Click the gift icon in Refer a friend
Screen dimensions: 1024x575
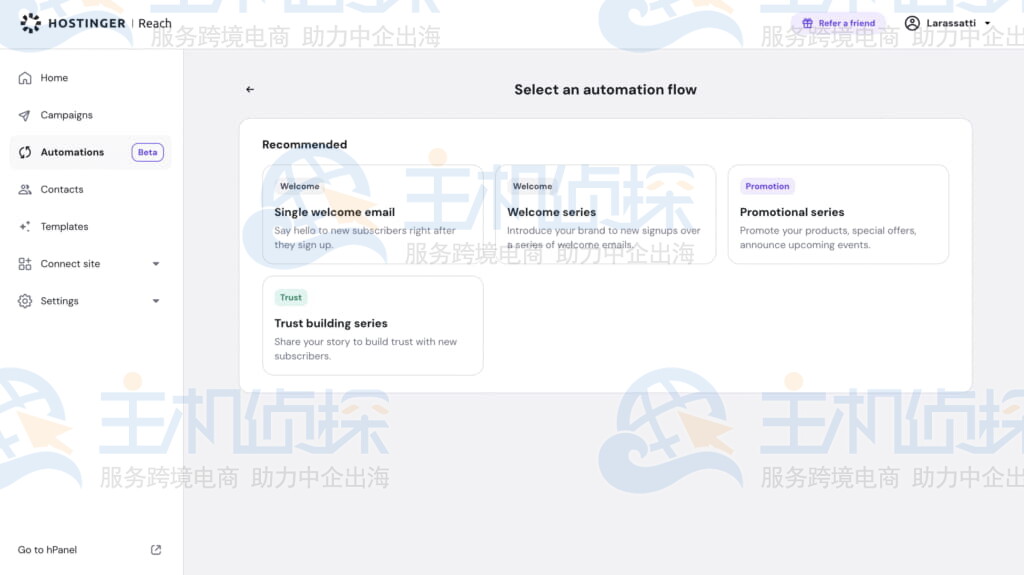coord(808,23)
